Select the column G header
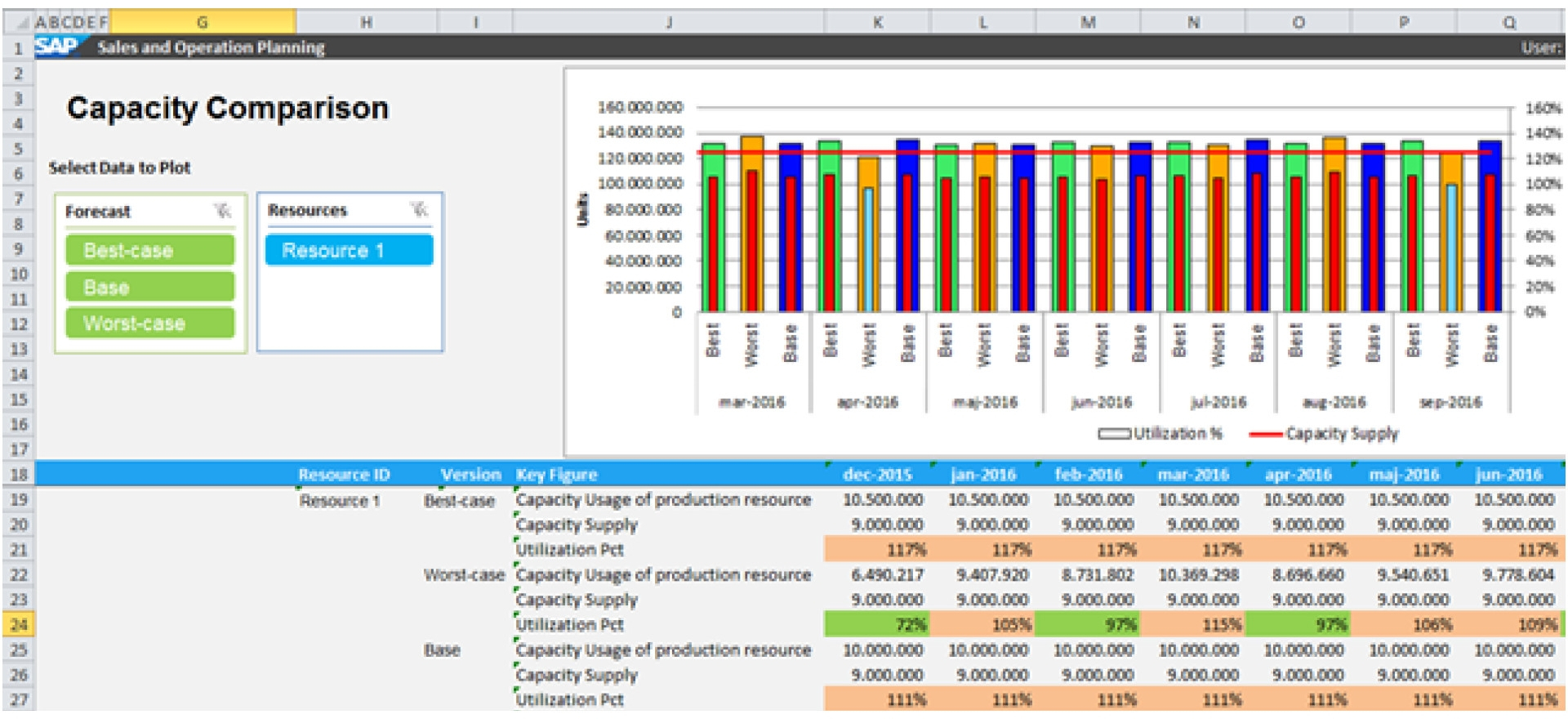The width and height of the screenshot is (1568, 719). (203, 22)
